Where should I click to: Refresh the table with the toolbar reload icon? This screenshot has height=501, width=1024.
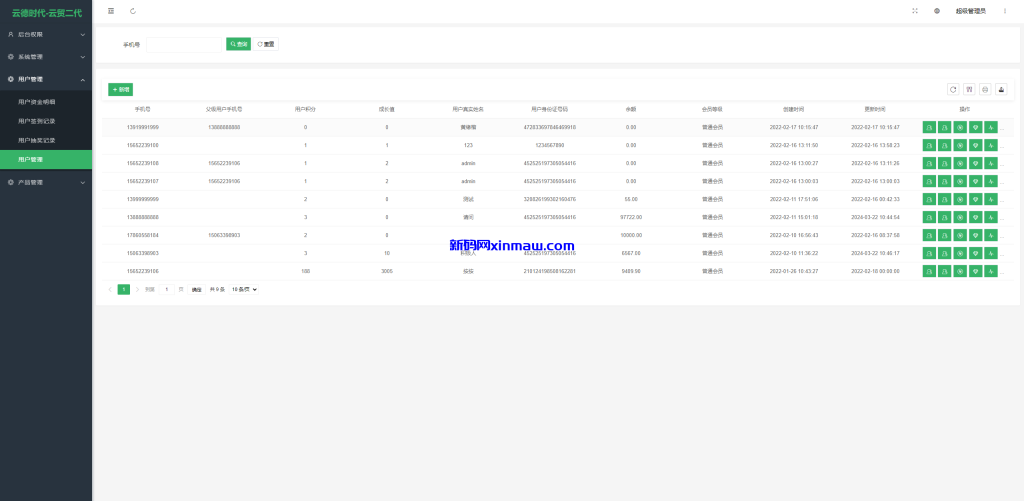tap(953, 89)
